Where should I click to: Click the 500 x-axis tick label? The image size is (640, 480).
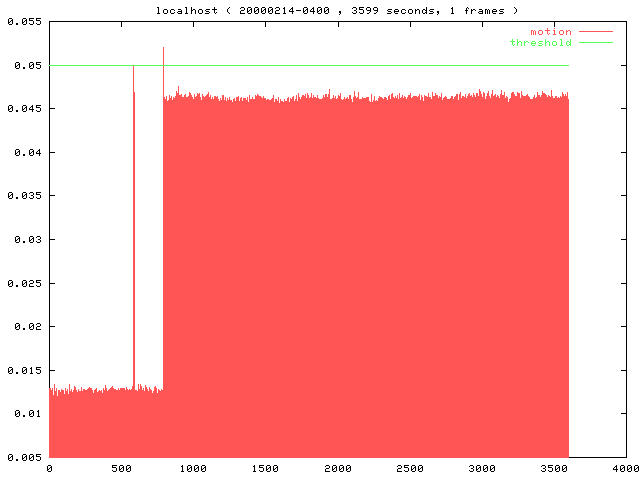121,468
